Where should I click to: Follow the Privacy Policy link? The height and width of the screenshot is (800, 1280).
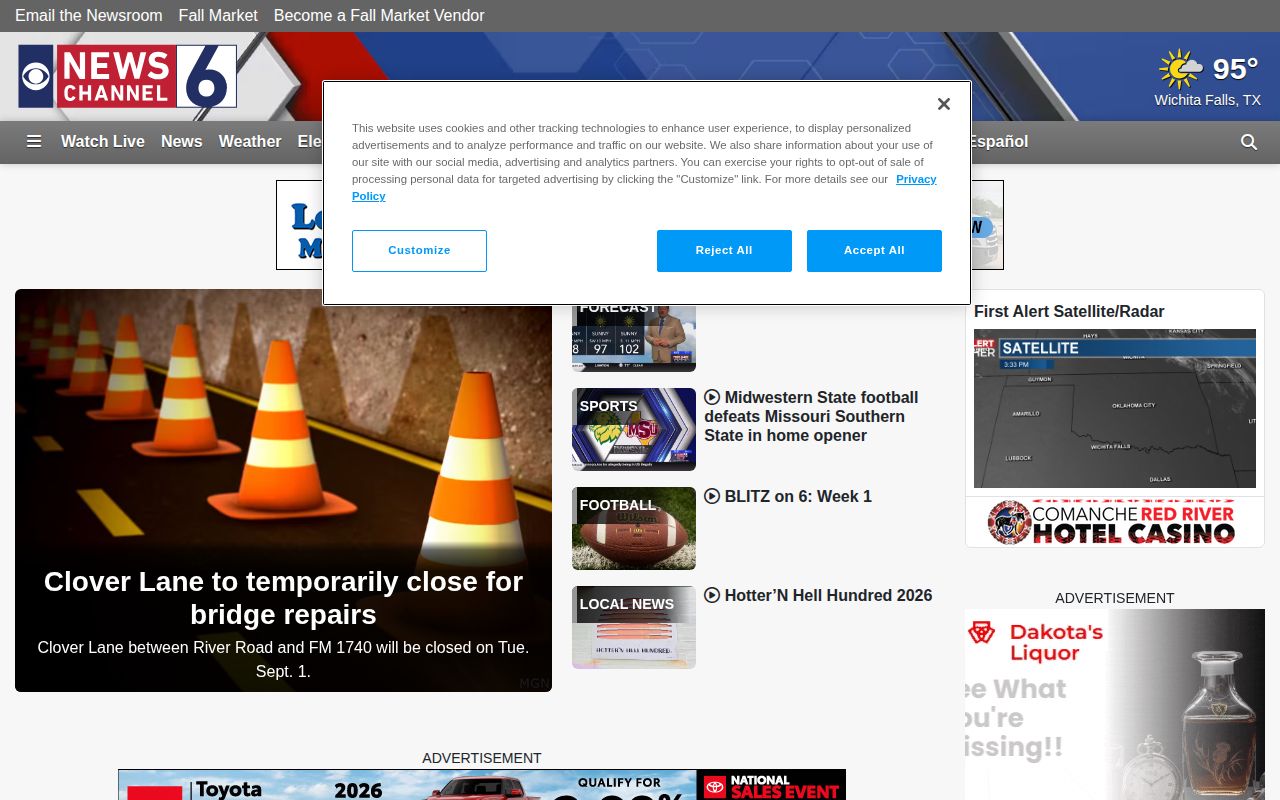coord(916,179)
